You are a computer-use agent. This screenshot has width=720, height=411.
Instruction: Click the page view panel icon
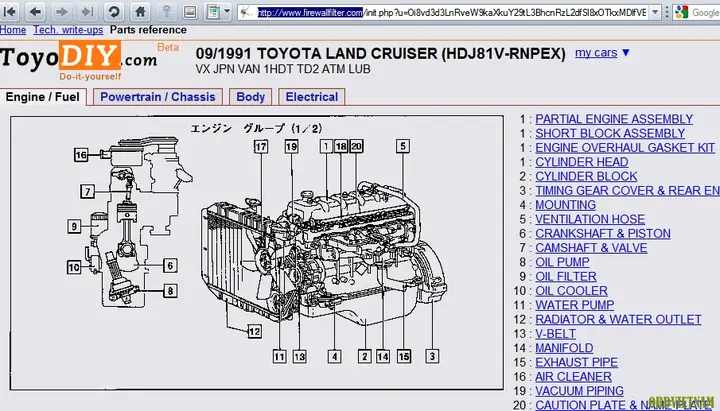[x=213, y=11]
